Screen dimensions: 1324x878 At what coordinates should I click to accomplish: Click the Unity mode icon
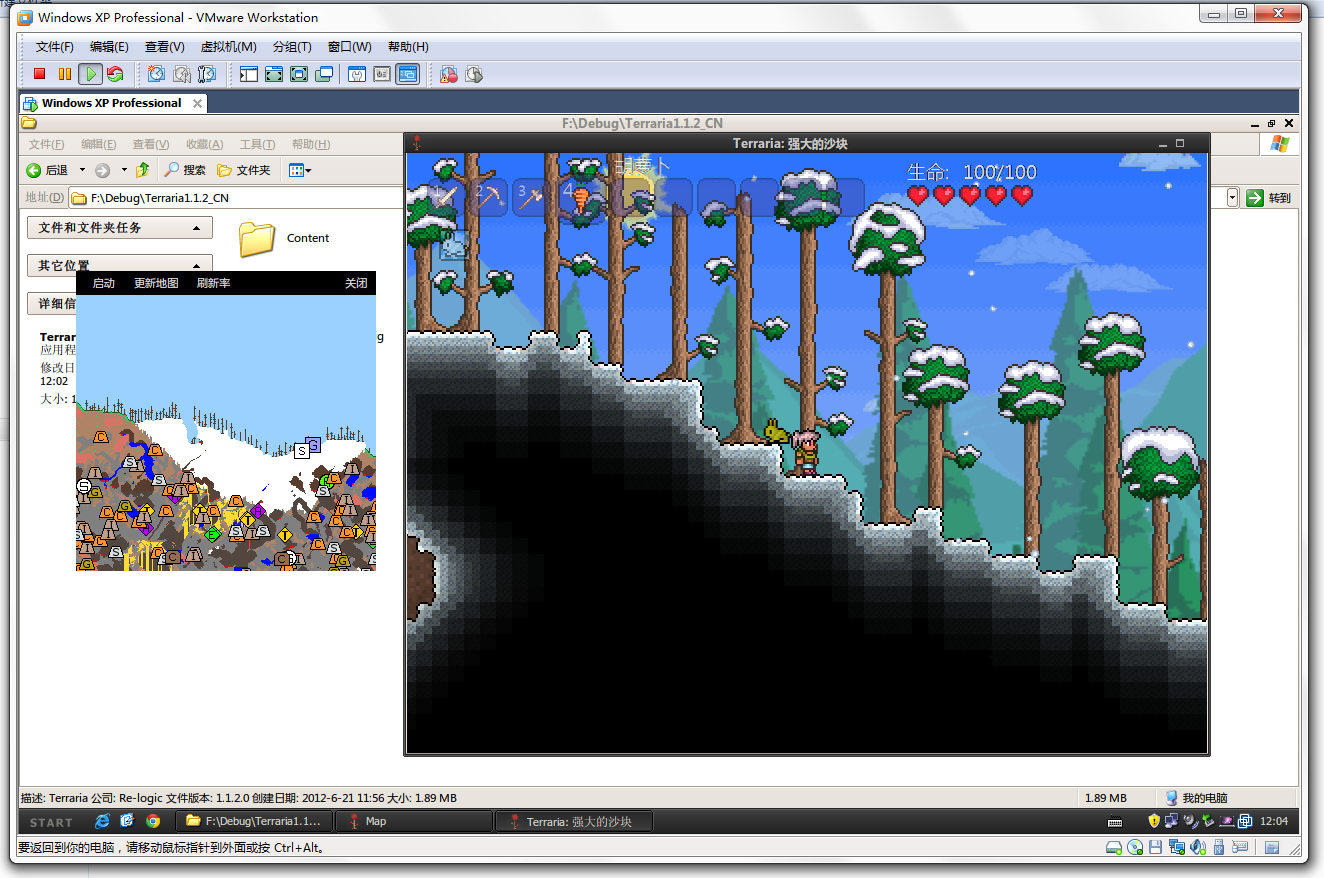point(324,74)
